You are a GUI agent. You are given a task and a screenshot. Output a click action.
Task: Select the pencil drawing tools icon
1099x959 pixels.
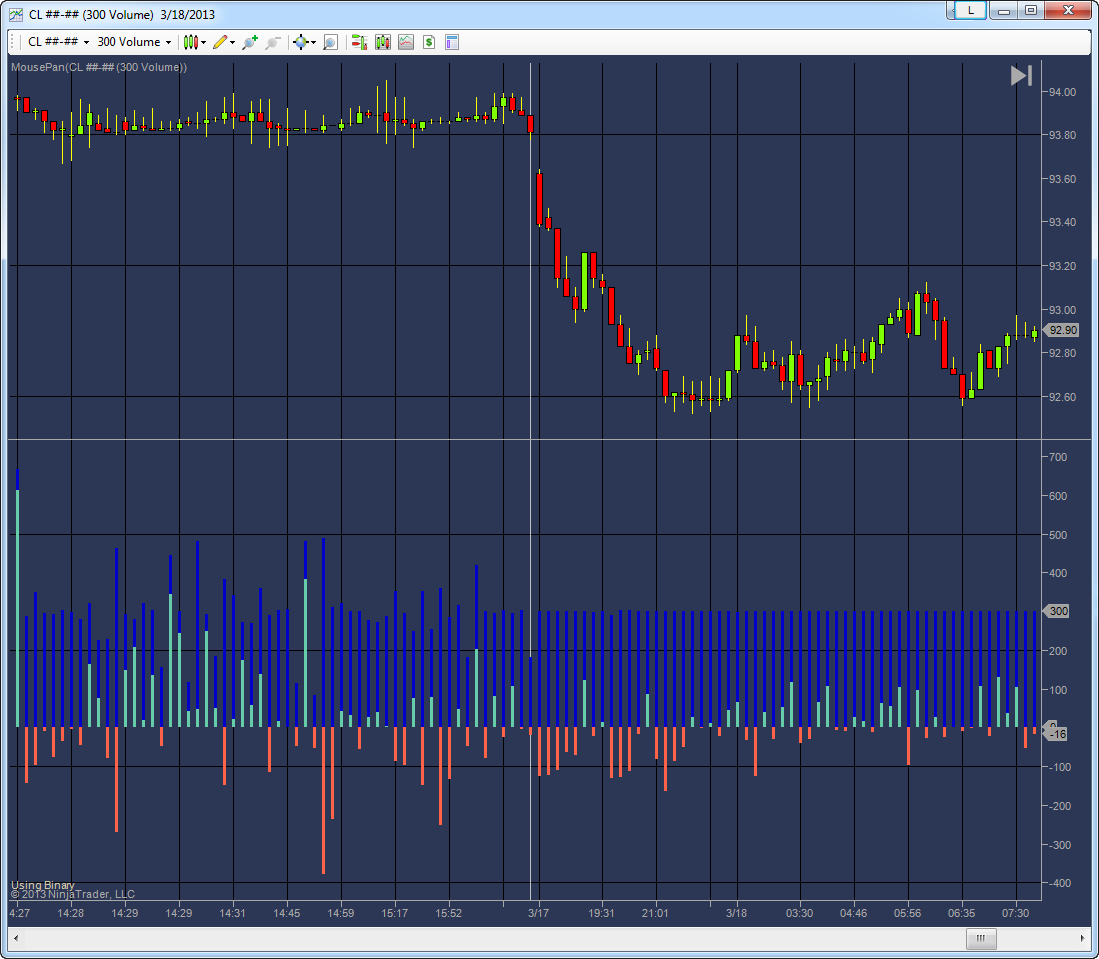point(220,42)
